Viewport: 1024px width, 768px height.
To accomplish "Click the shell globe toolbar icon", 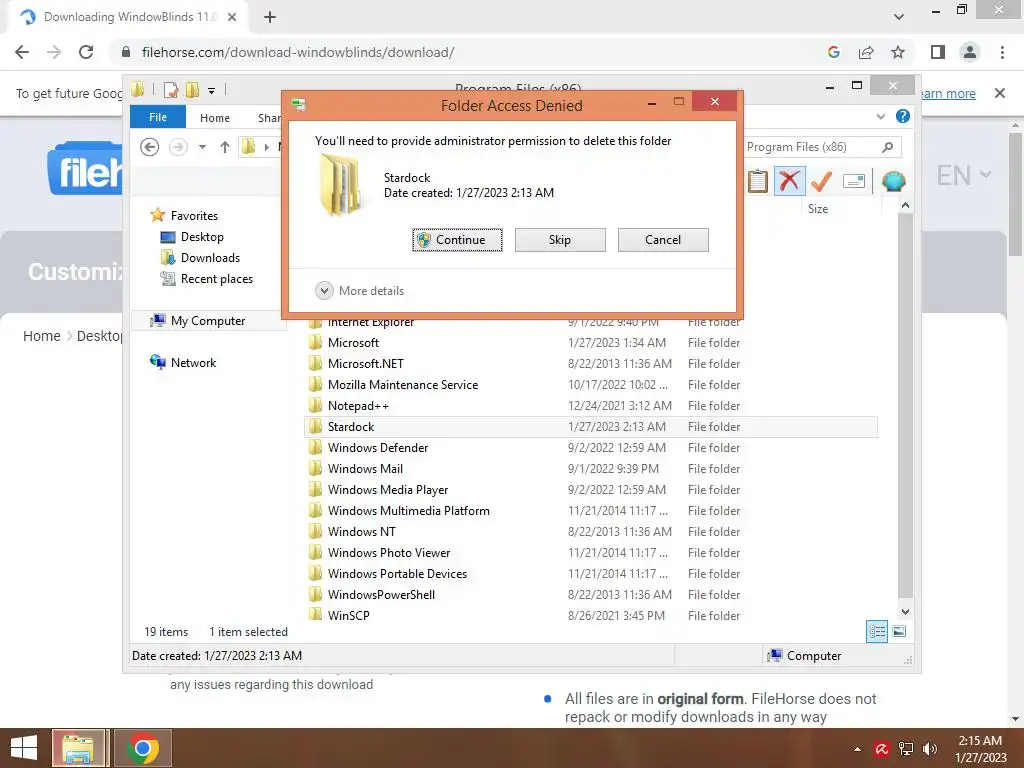I will (893, 181).
